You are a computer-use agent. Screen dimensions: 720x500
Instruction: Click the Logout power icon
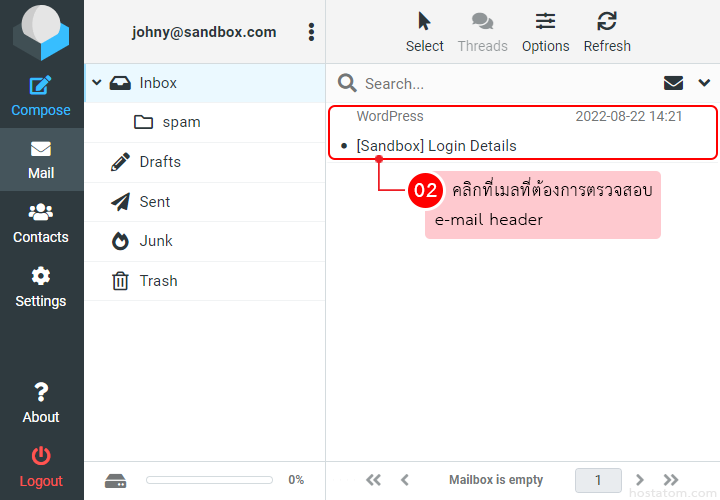click(x=41, y=456)
